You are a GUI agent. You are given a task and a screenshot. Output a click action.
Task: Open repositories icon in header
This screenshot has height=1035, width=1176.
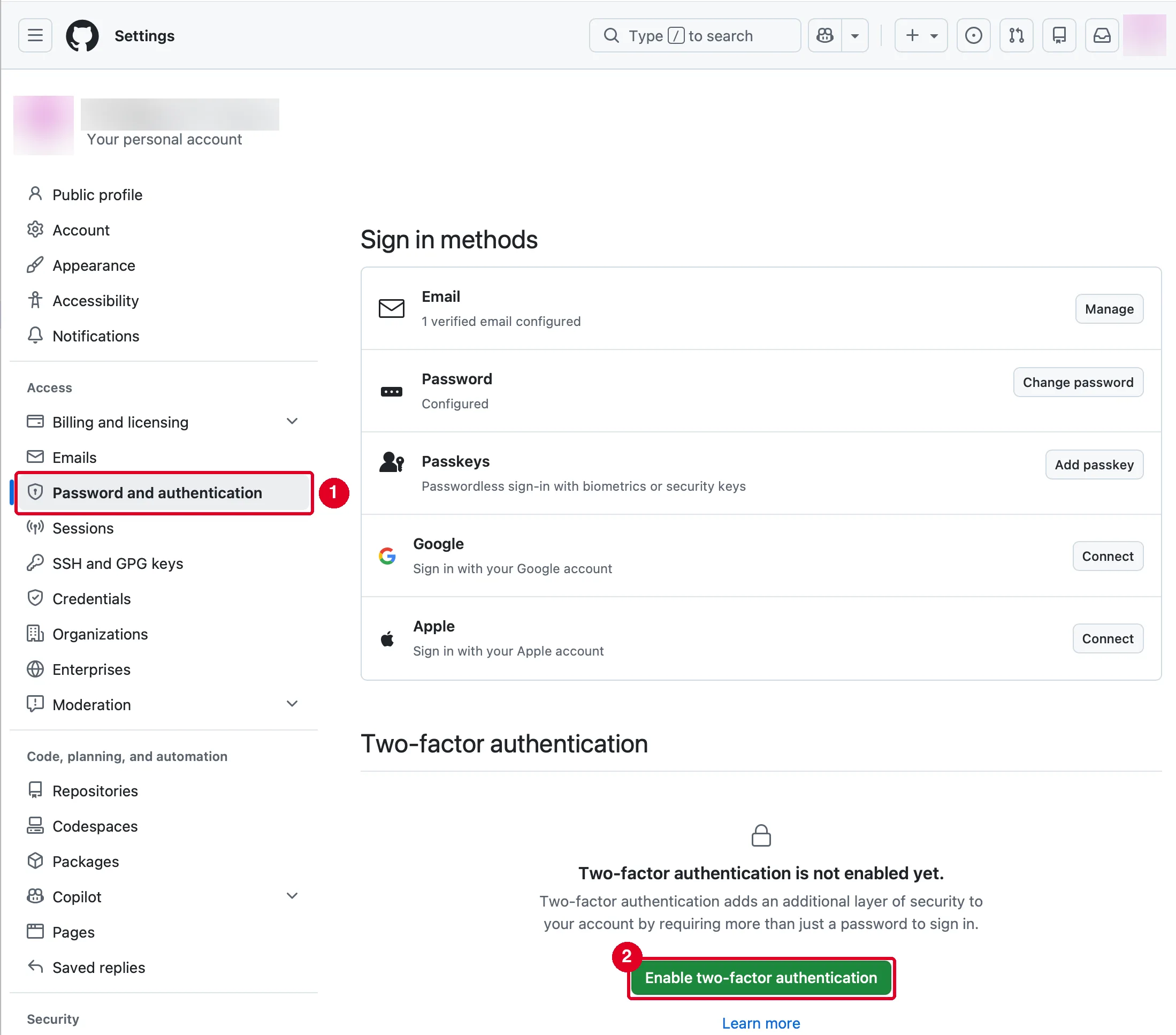pyautogui.click(x=1059, y=36)
